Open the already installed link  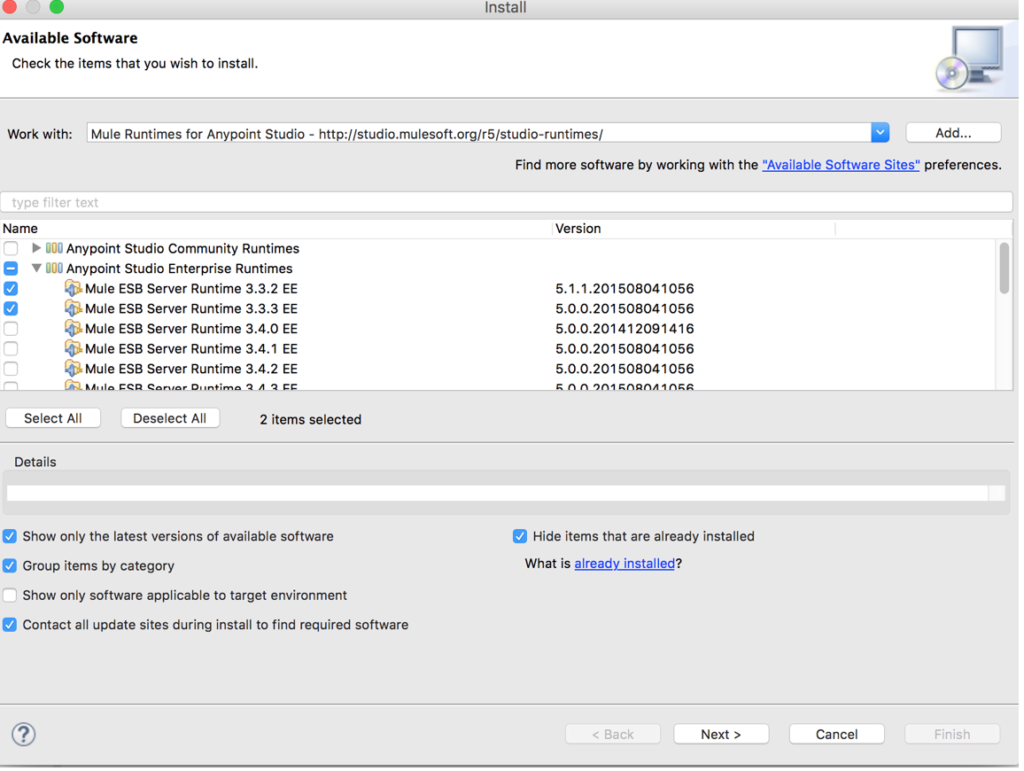[624, 564]
